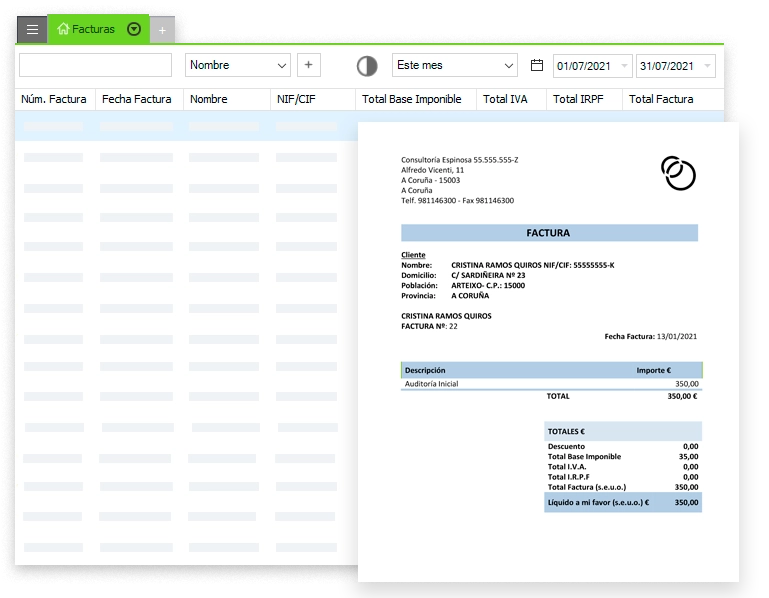Sort by Núm. Factura column
This screenshot has width=769, height=598.
click(54, 99)
